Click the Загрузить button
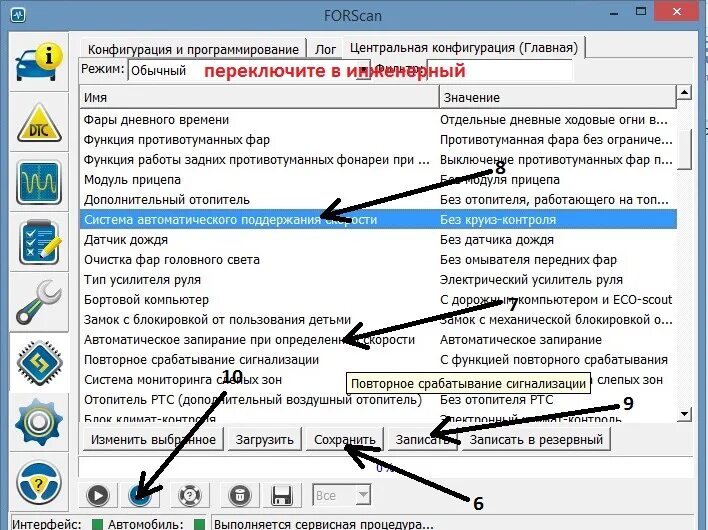 (x=265, y=439)
